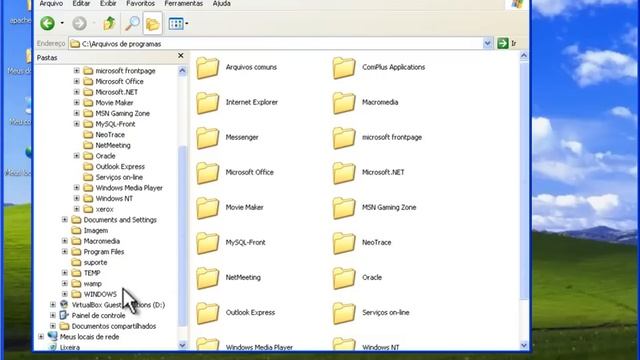Click the address field path text
Image resolution: width=640 pixels, height=360 pixels.
122,44
